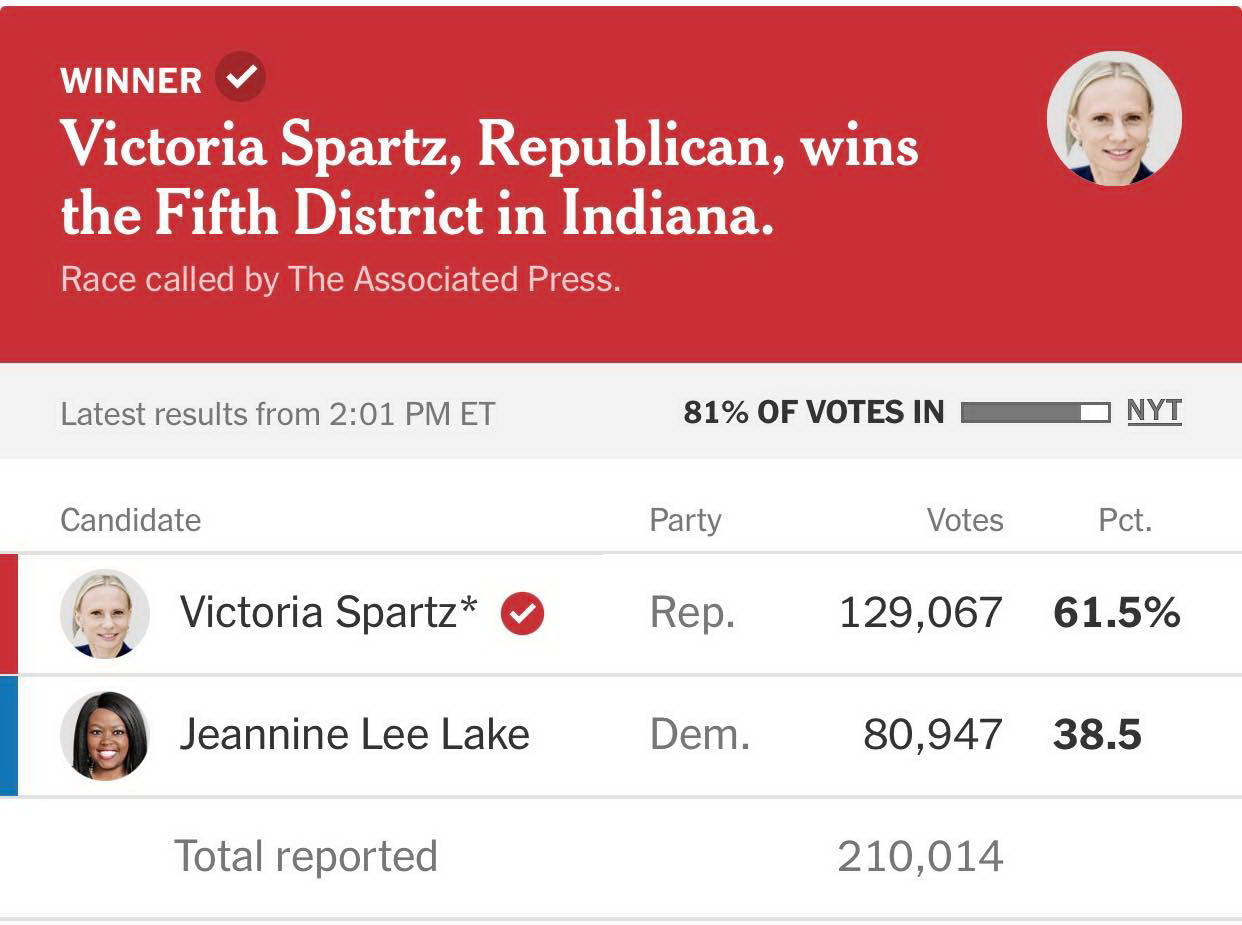Sort by the Votes column header
The image size is (1242, 925).
(964, 520)
